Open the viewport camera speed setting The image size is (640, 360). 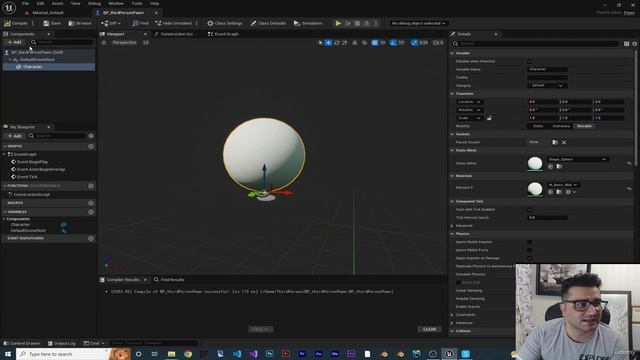click(438, 42)
